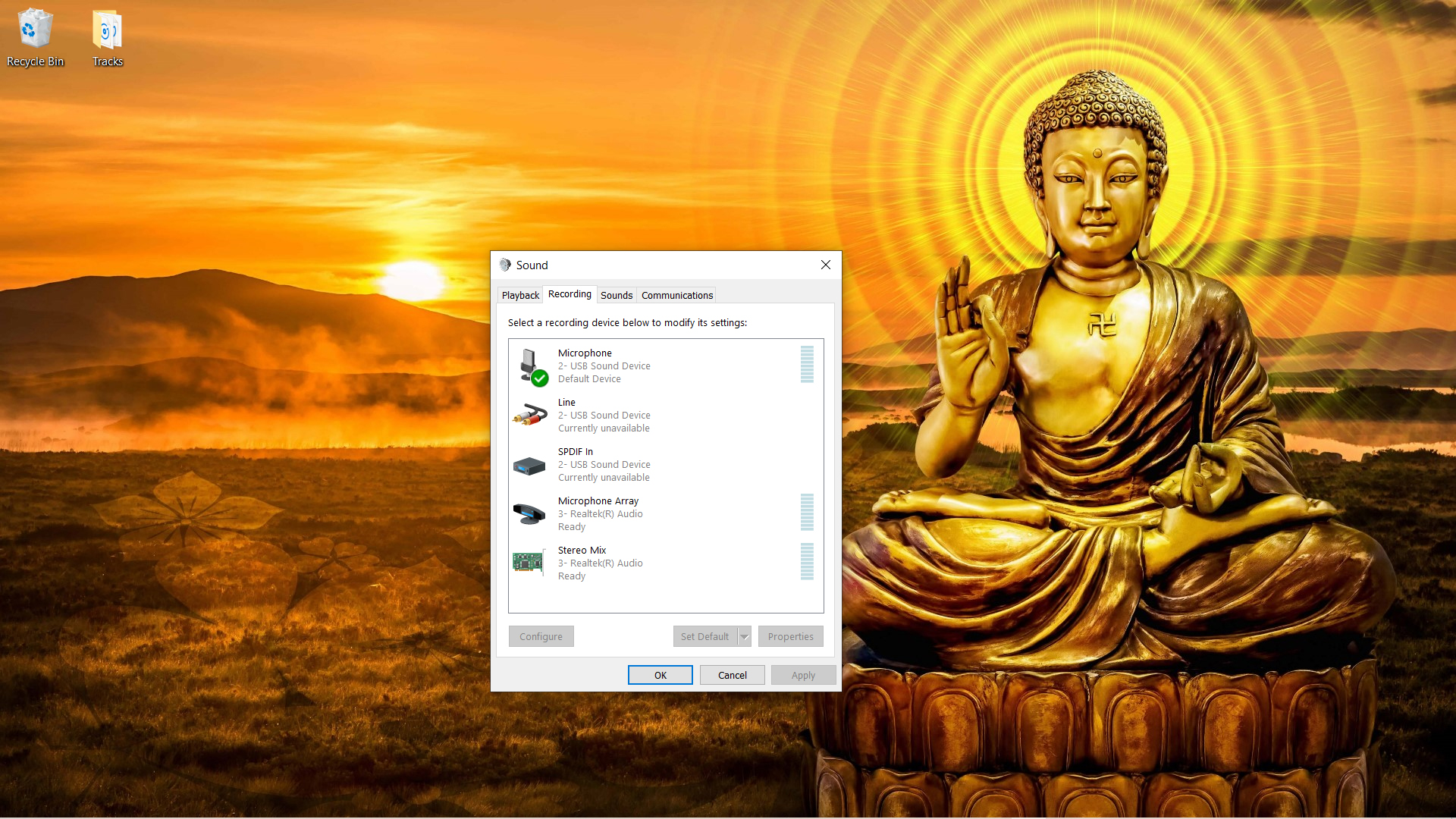This screenshot has height=819, width=1456.
Task: Click the Microphone level meter
Action: click(x=807, y=365)
